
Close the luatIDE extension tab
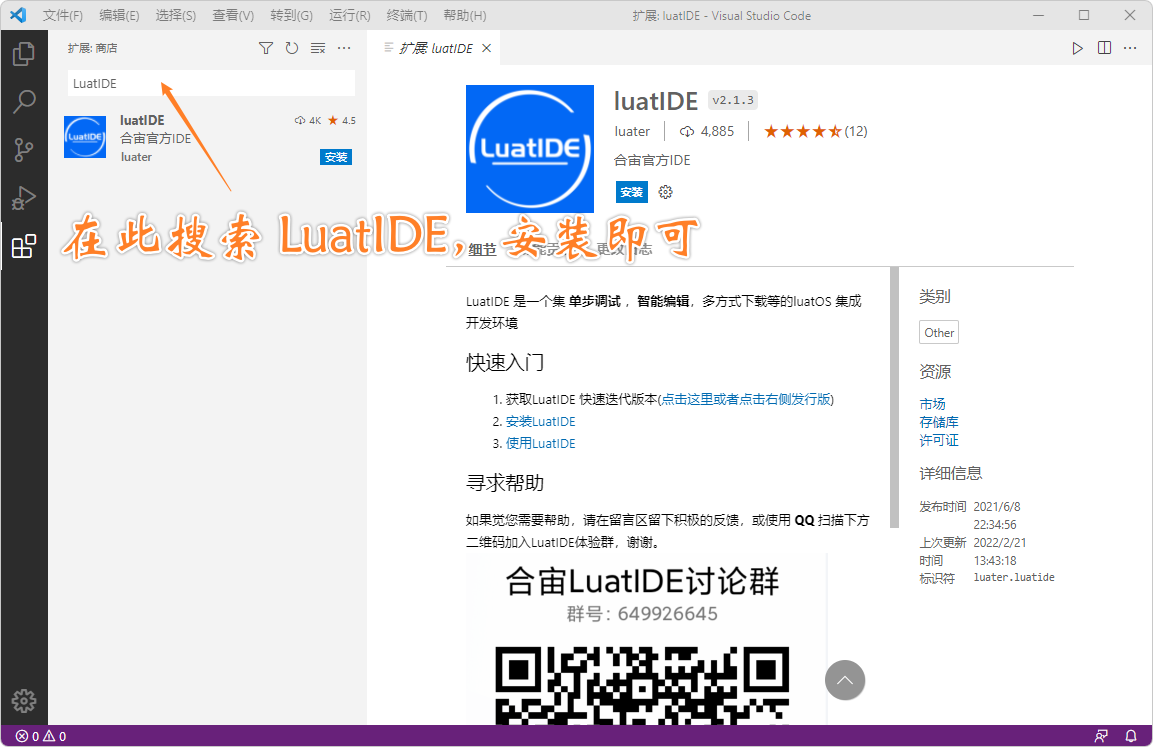click(x=486, y=48)
